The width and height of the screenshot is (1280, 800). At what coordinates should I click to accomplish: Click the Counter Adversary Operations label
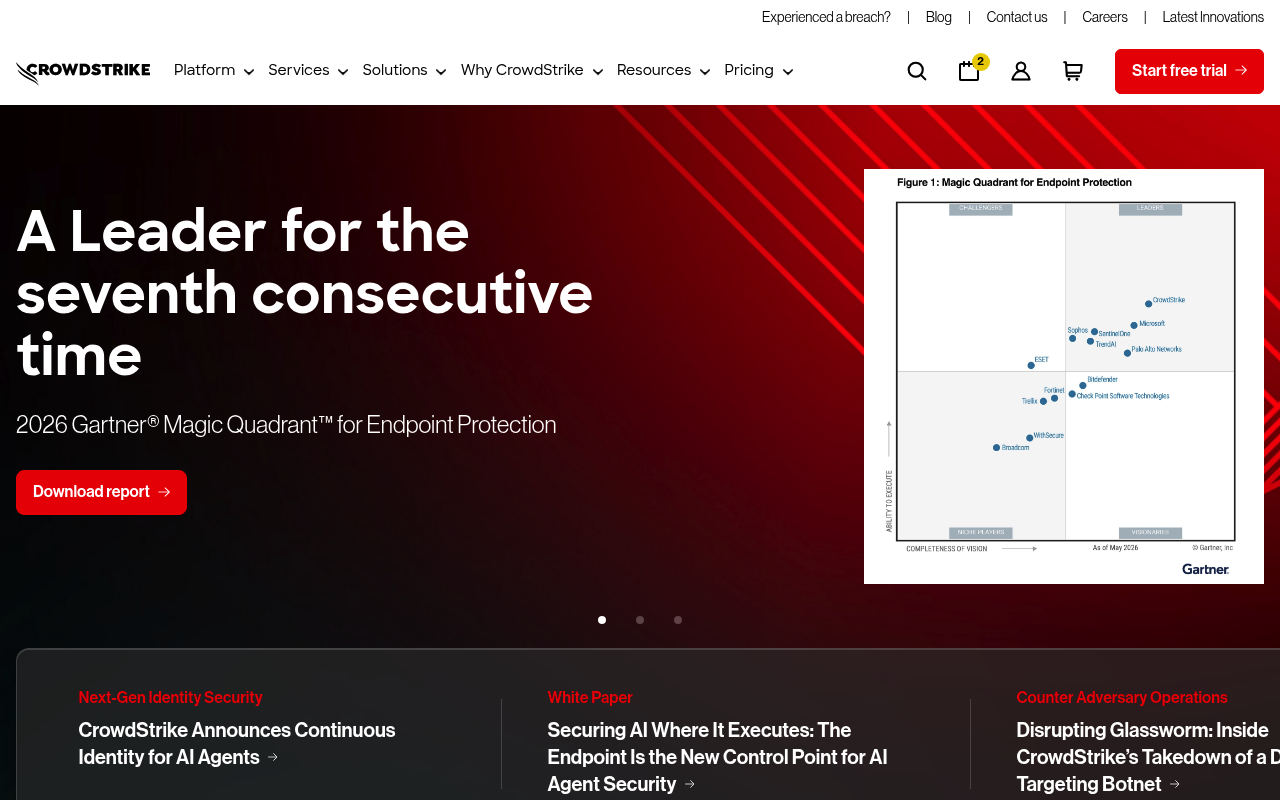[x=1122, y=698]
